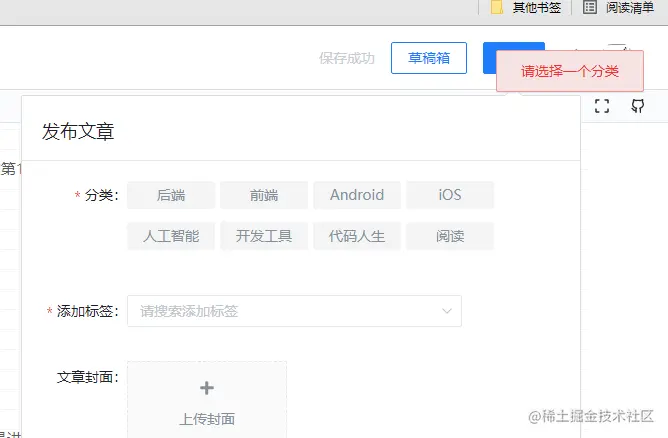Expand tag list with chevron arrow
668x438 pixels.
[446, 311]
